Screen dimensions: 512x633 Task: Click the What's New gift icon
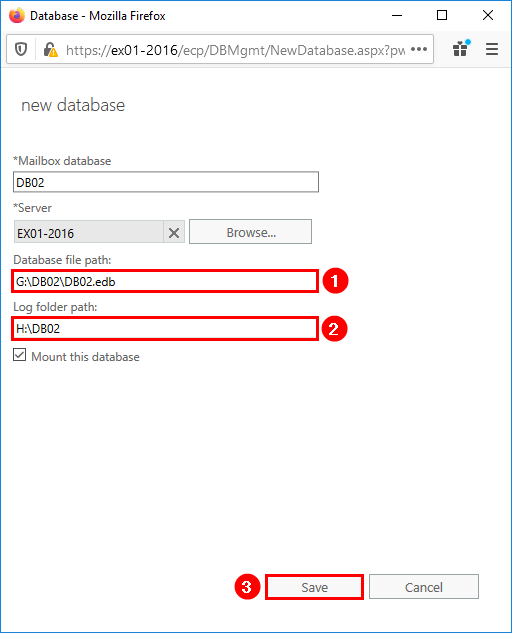[461, 49]
